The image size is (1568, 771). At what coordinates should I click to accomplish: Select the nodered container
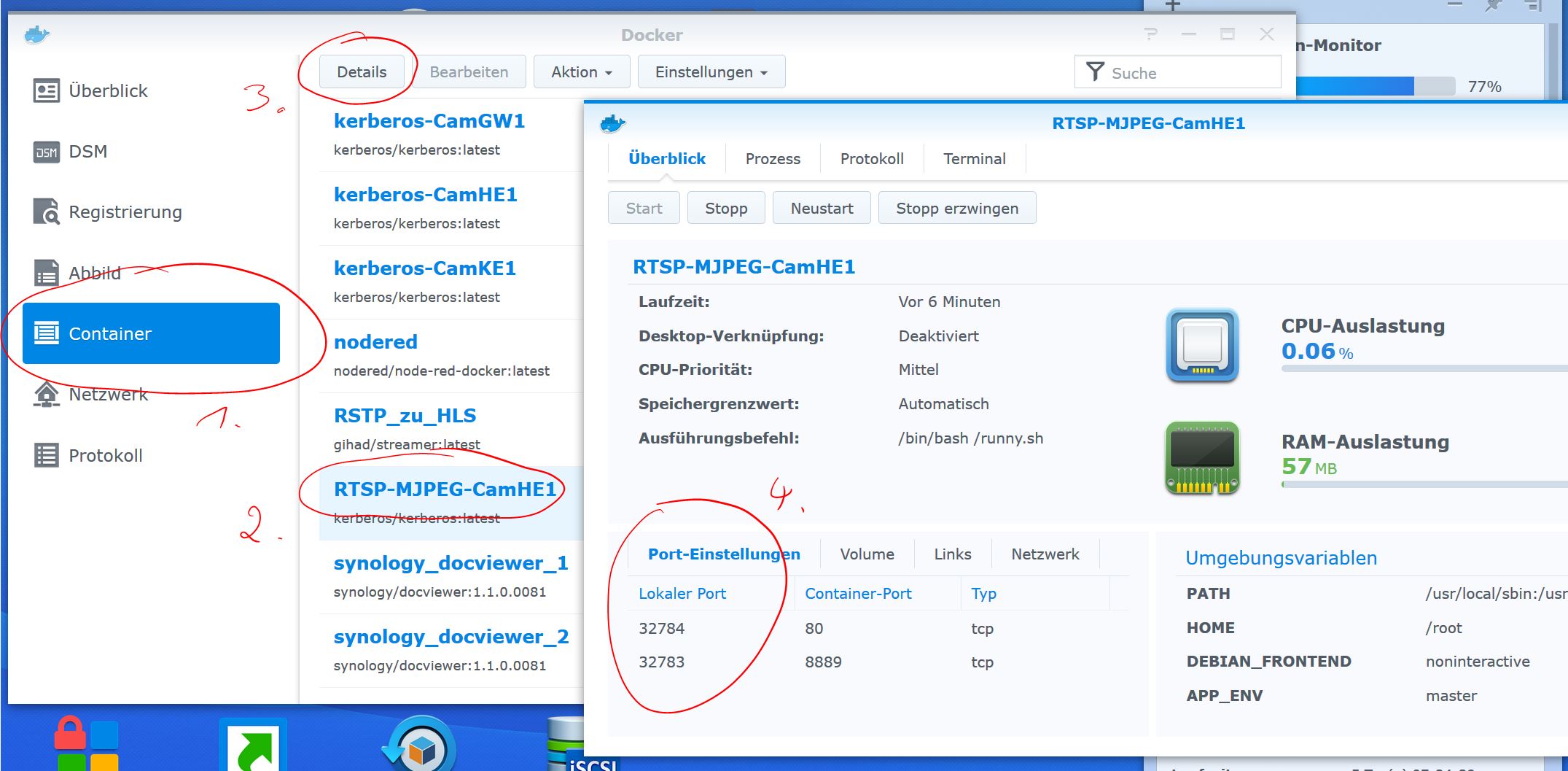451,355
